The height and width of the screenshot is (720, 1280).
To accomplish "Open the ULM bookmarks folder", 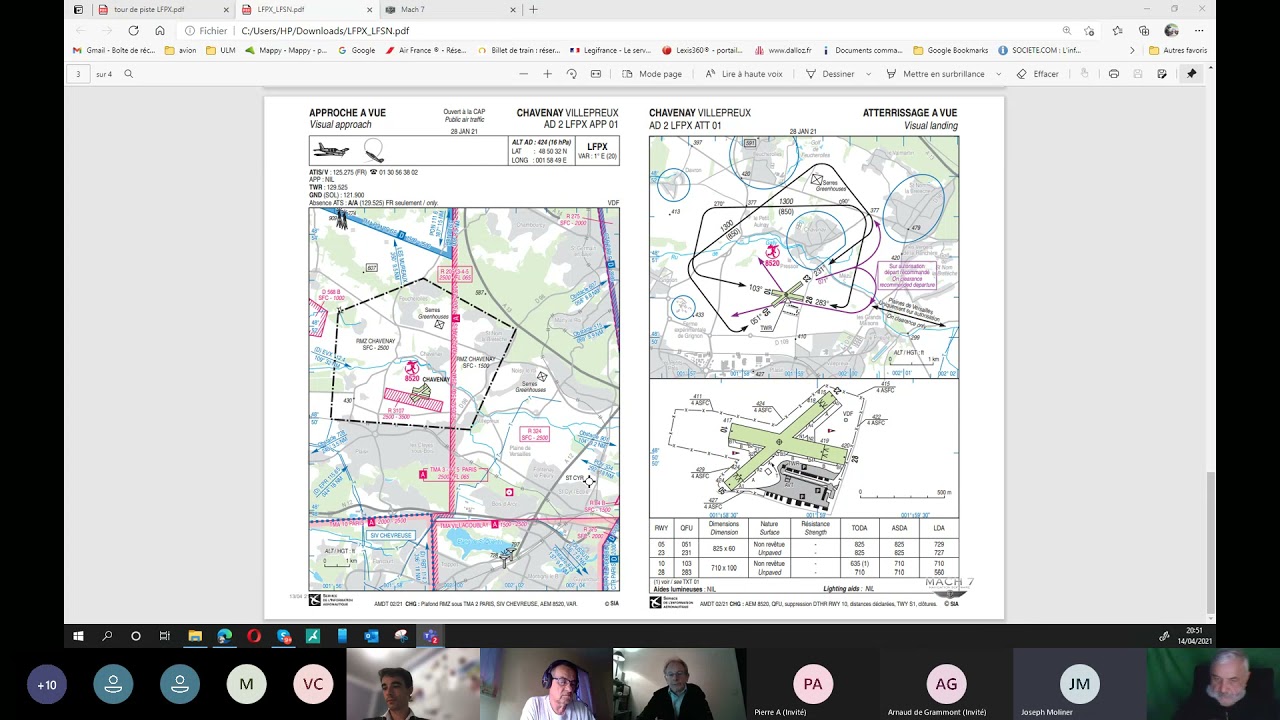I will coord(221,50).
